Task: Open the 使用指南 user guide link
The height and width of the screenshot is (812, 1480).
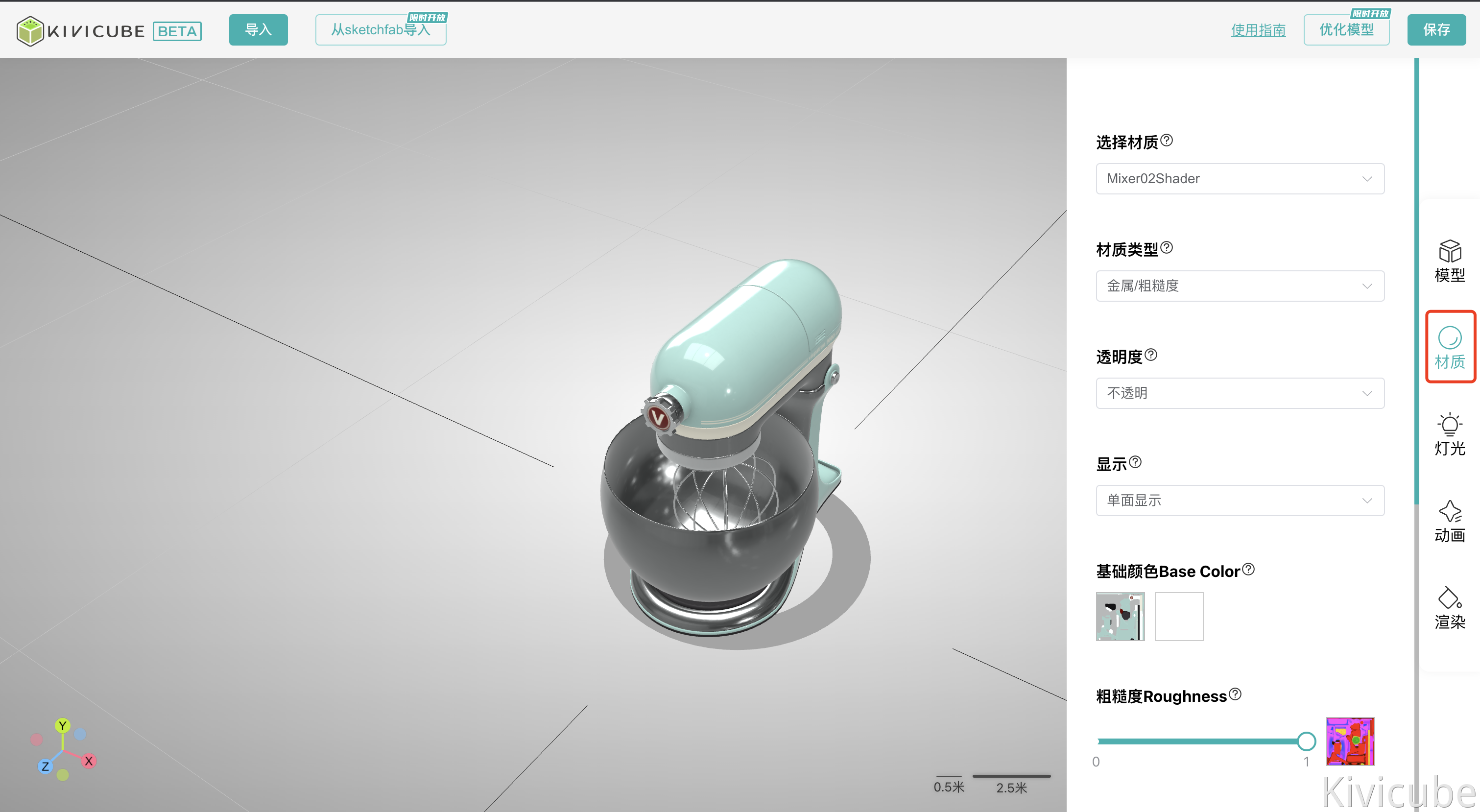Action: pos(1258,30)
